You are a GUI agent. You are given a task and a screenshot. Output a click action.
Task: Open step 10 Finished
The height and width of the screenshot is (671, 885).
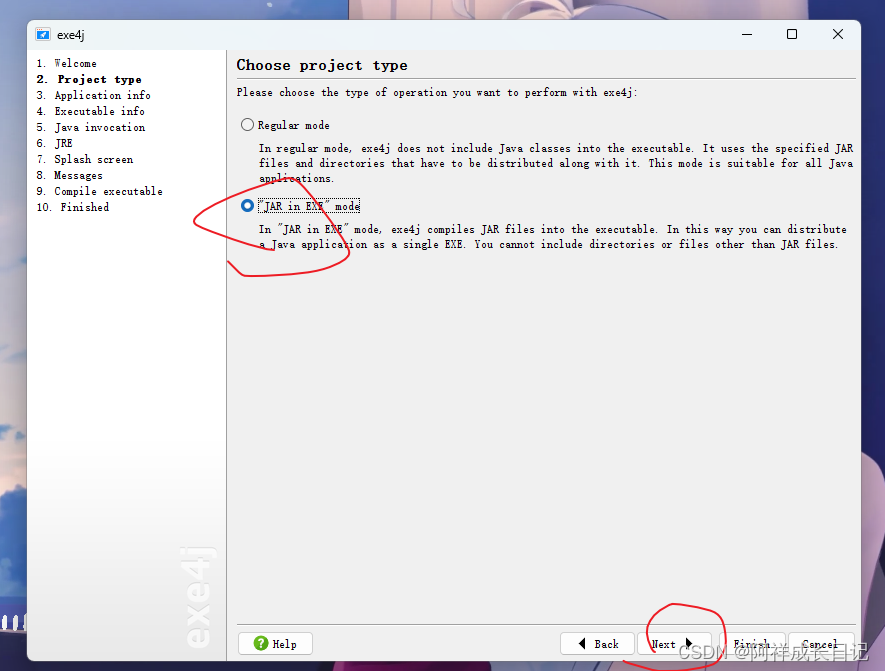pyautogui.click(x=73, y=207)
